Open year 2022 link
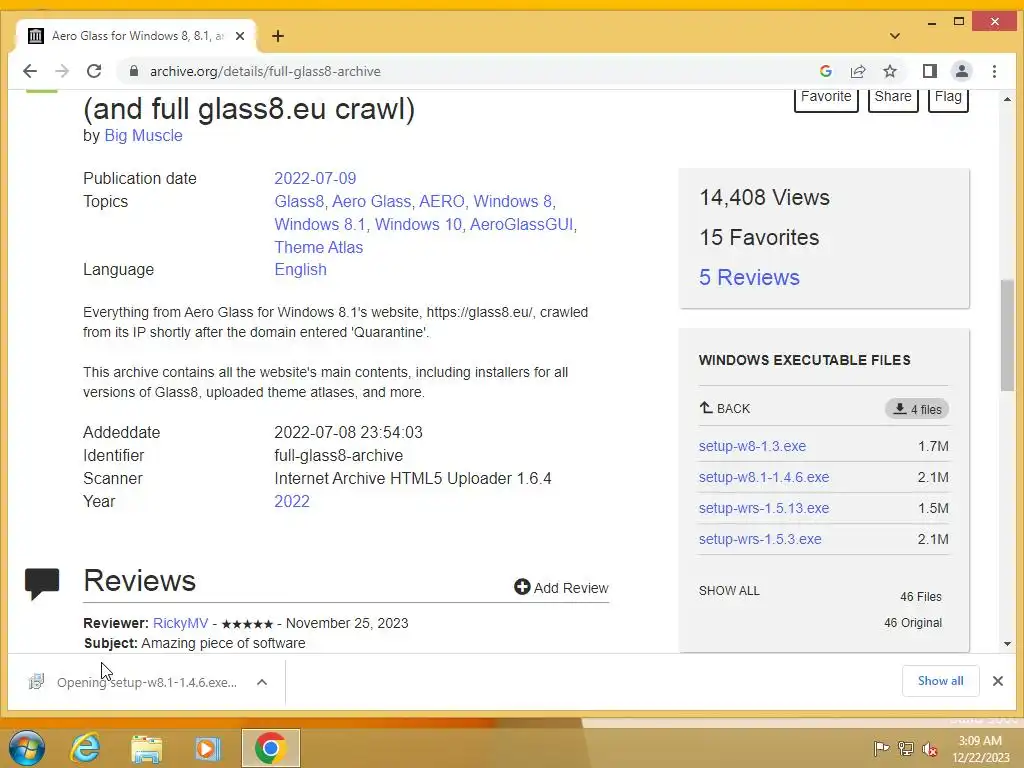 [x=292, y=501]
